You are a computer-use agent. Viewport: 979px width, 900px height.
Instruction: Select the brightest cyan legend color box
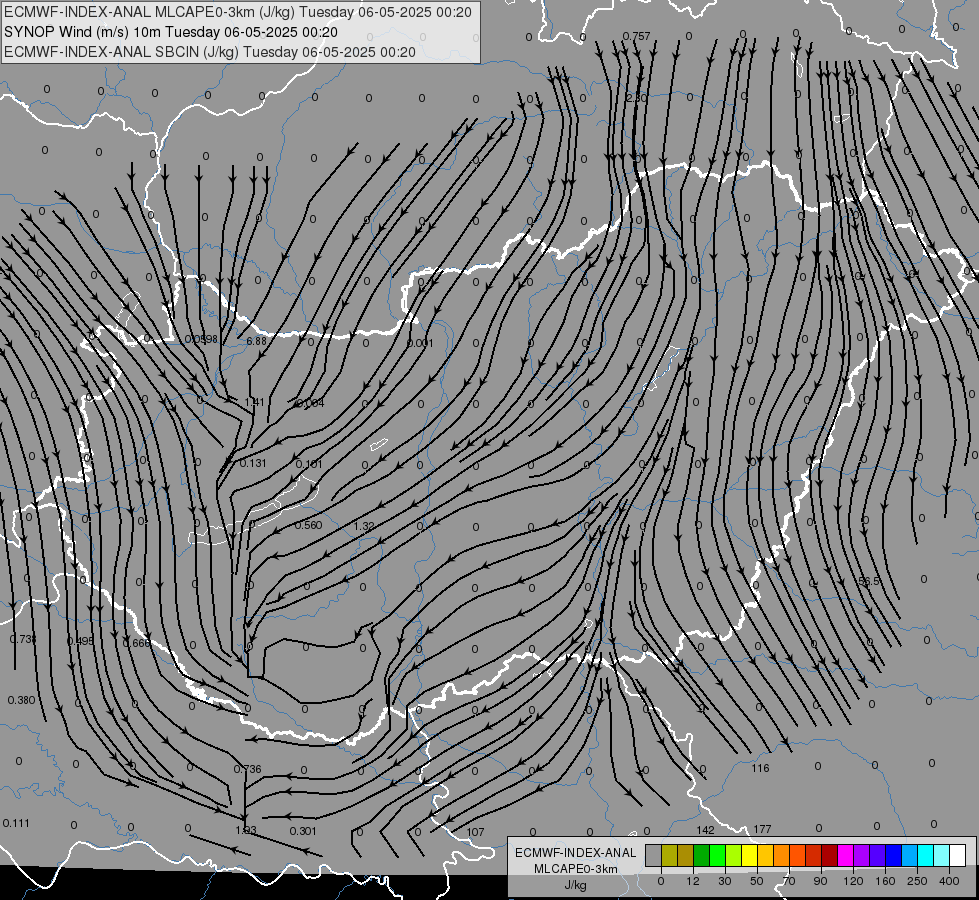point(925,855)
